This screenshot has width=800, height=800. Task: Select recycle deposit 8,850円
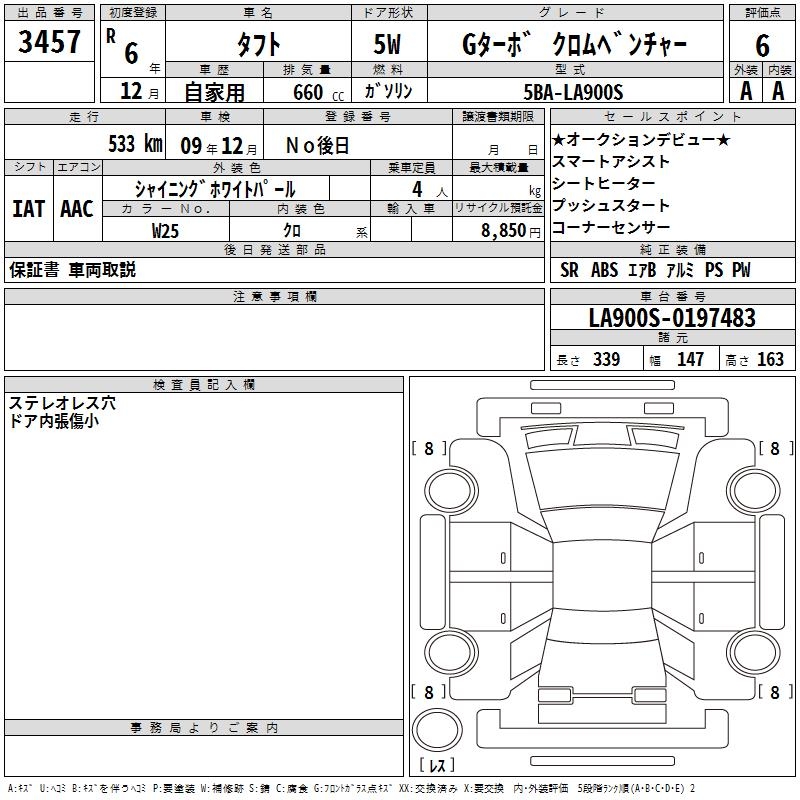pyautogui.click(x=511, y=231)
